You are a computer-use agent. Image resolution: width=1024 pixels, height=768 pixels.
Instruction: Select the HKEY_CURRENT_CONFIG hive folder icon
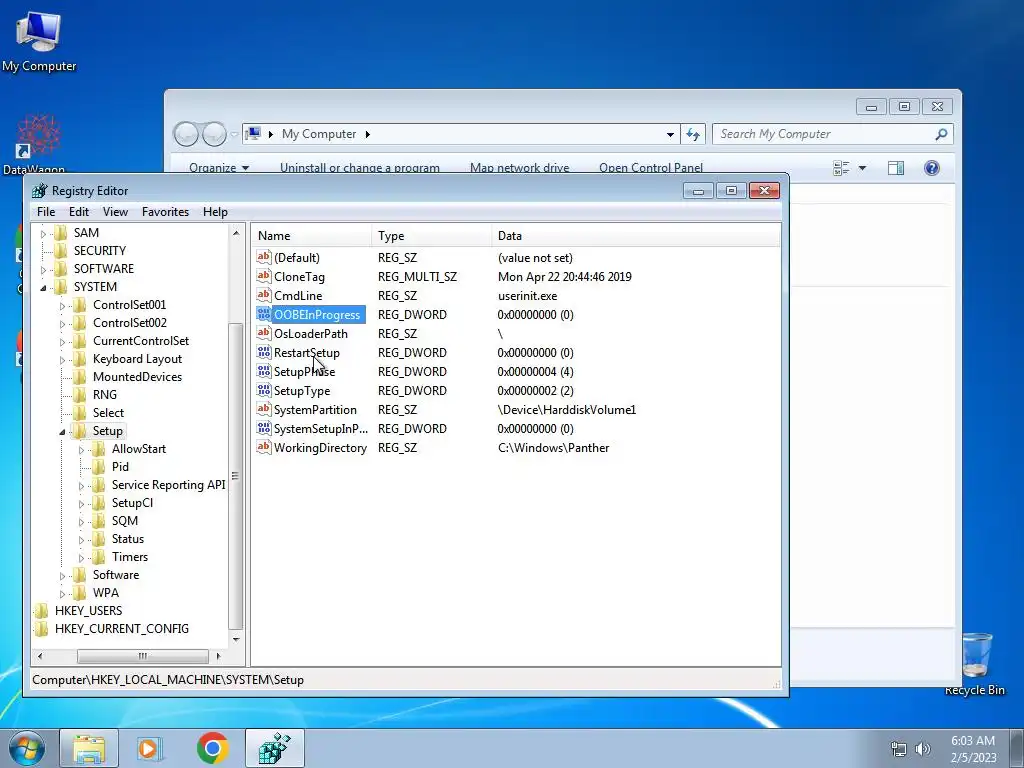point(42,628)
